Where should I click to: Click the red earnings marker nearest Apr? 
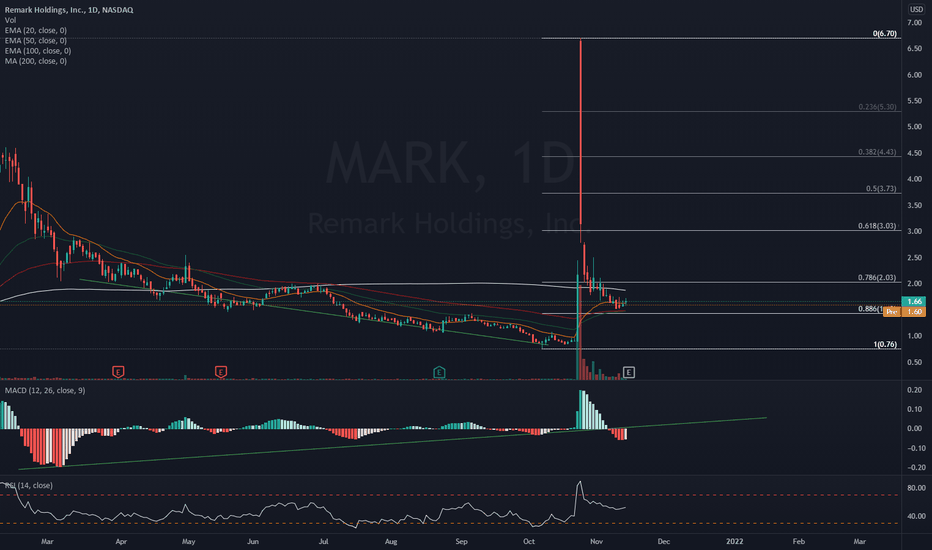(118, 372)
